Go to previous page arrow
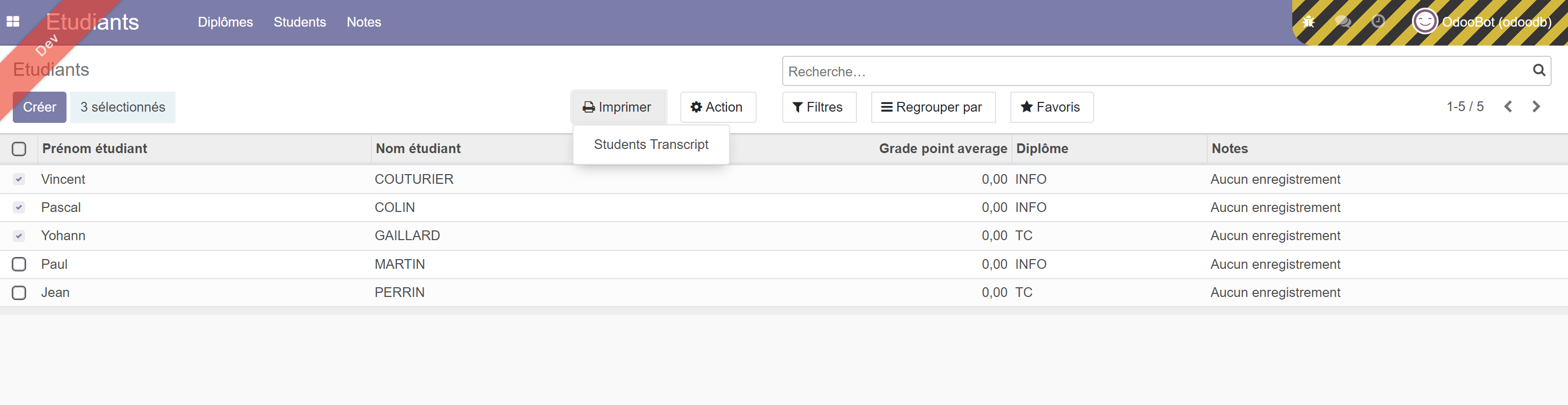 (x=1508, y=107)
